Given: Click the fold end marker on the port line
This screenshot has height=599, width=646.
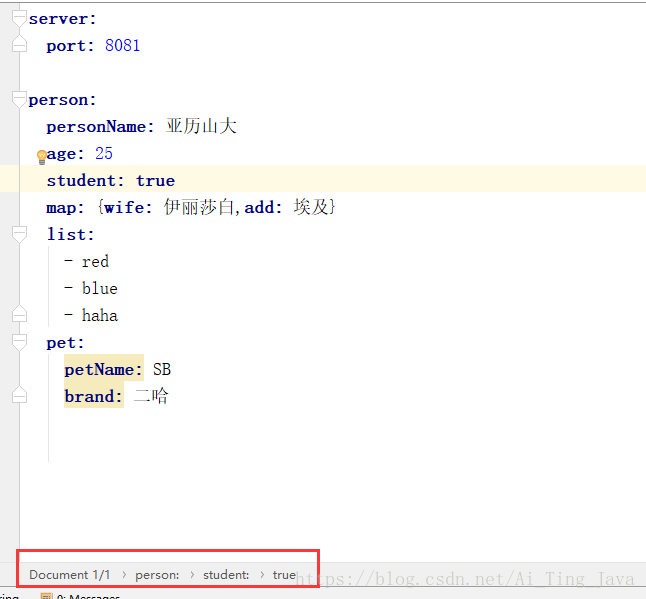Looking at the screenshot, I should (x=19, y=44).
